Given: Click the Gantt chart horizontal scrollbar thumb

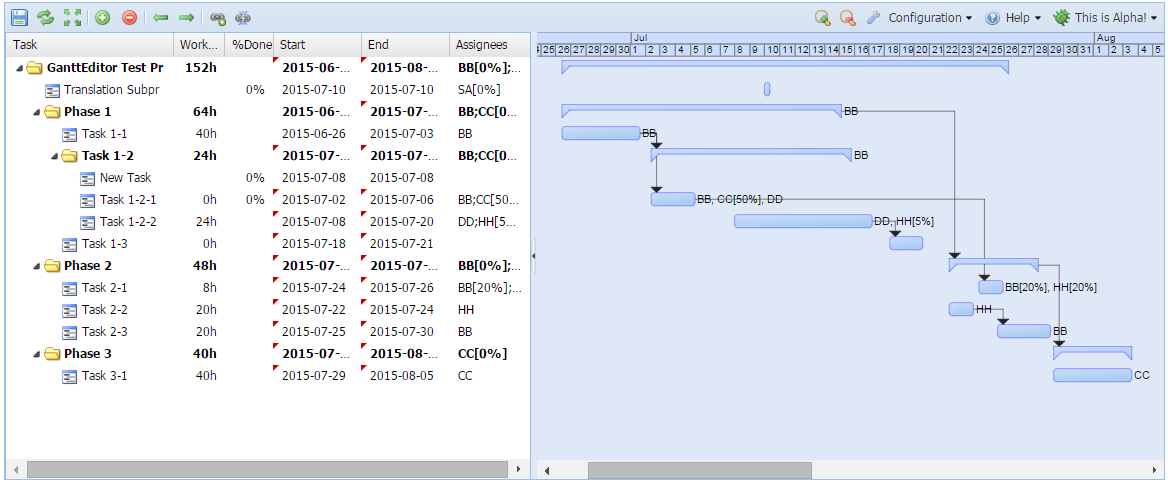Looking at the screenshot, I should pyautogui.click(x=699, y=470).
